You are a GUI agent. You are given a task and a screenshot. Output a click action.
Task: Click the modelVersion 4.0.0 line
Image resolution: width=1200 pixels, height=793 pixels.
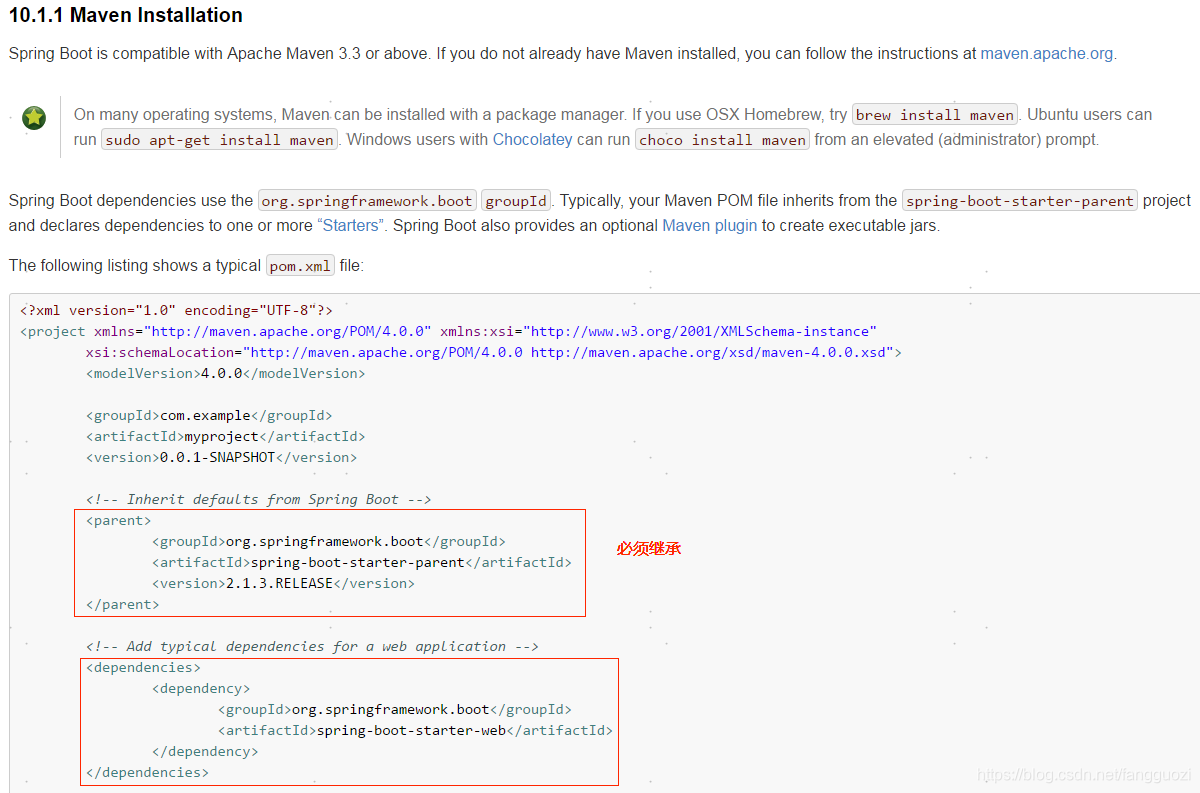(x=226, y=373)
